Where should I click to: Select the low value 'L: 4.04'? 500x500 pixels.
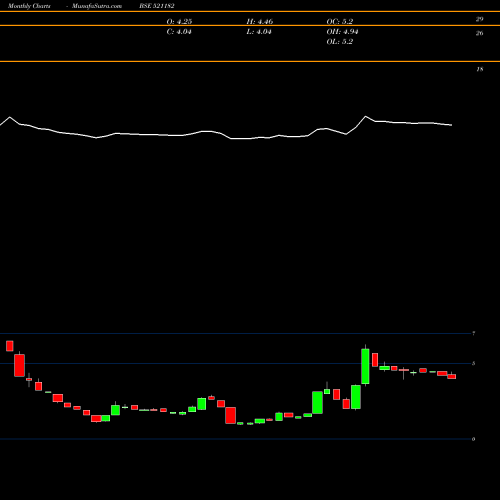click(x=259, y=32)
